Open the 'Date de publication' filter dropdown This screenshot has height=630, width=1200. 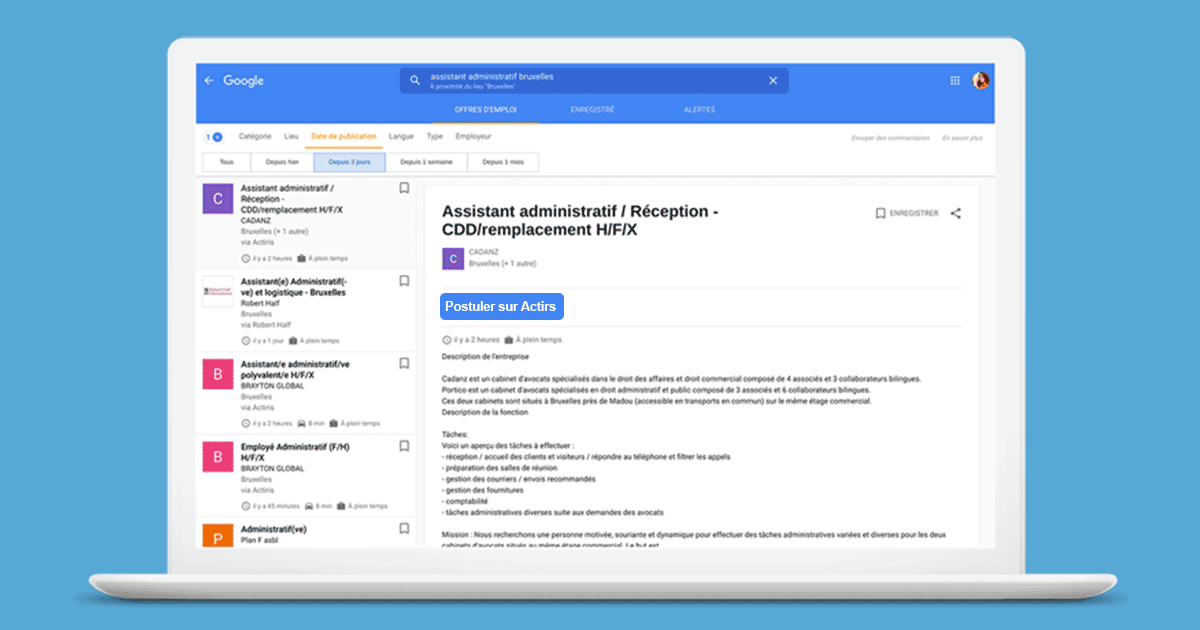343,136
